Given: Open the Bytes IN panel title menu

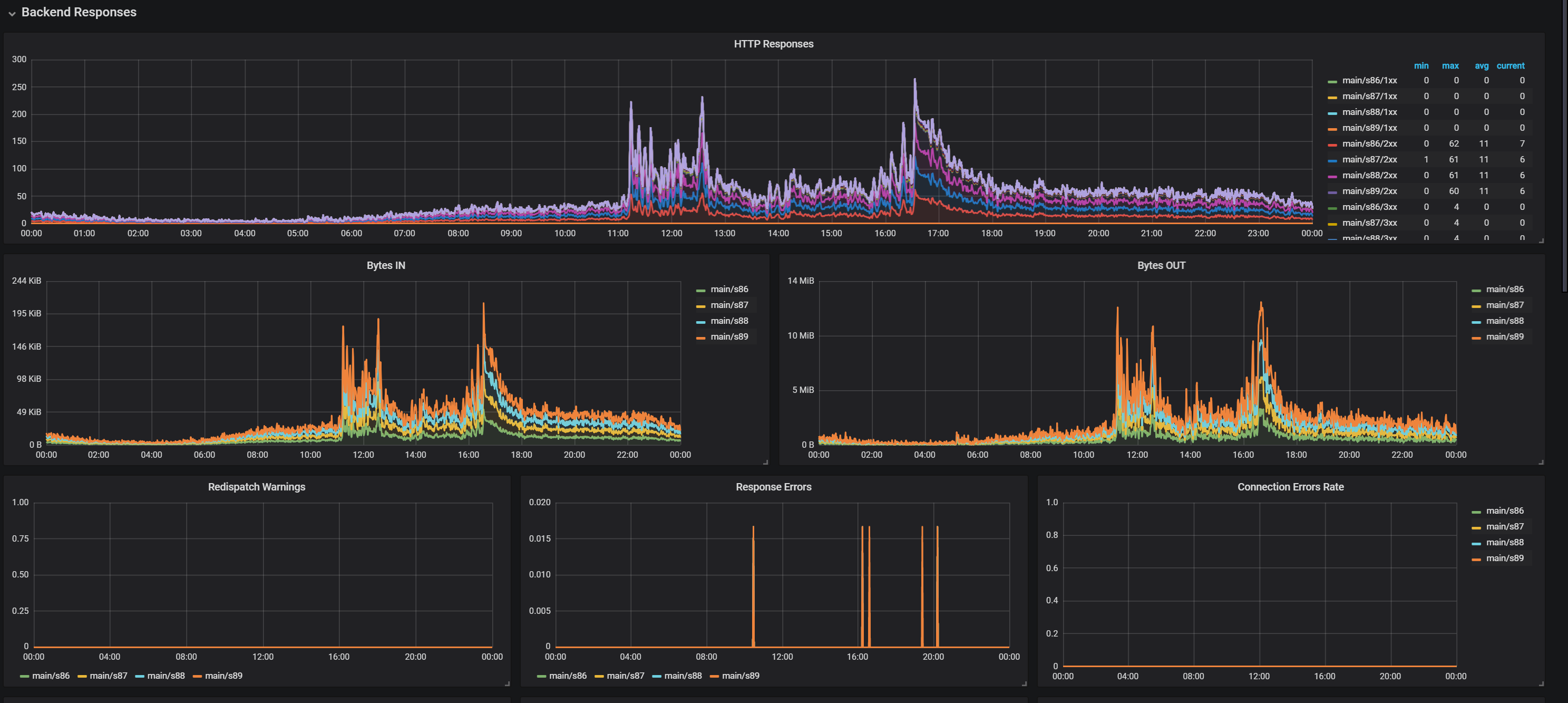Looking at the screenshot, I should pos(385,266).
